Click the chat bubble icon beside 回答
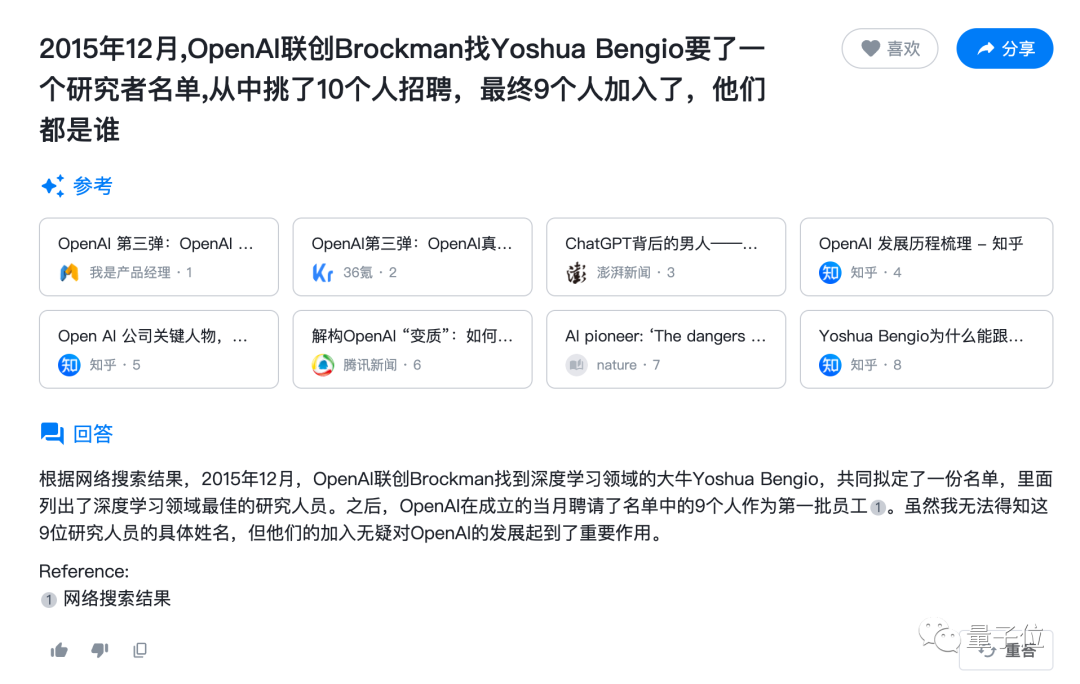 tap(52, 433)
